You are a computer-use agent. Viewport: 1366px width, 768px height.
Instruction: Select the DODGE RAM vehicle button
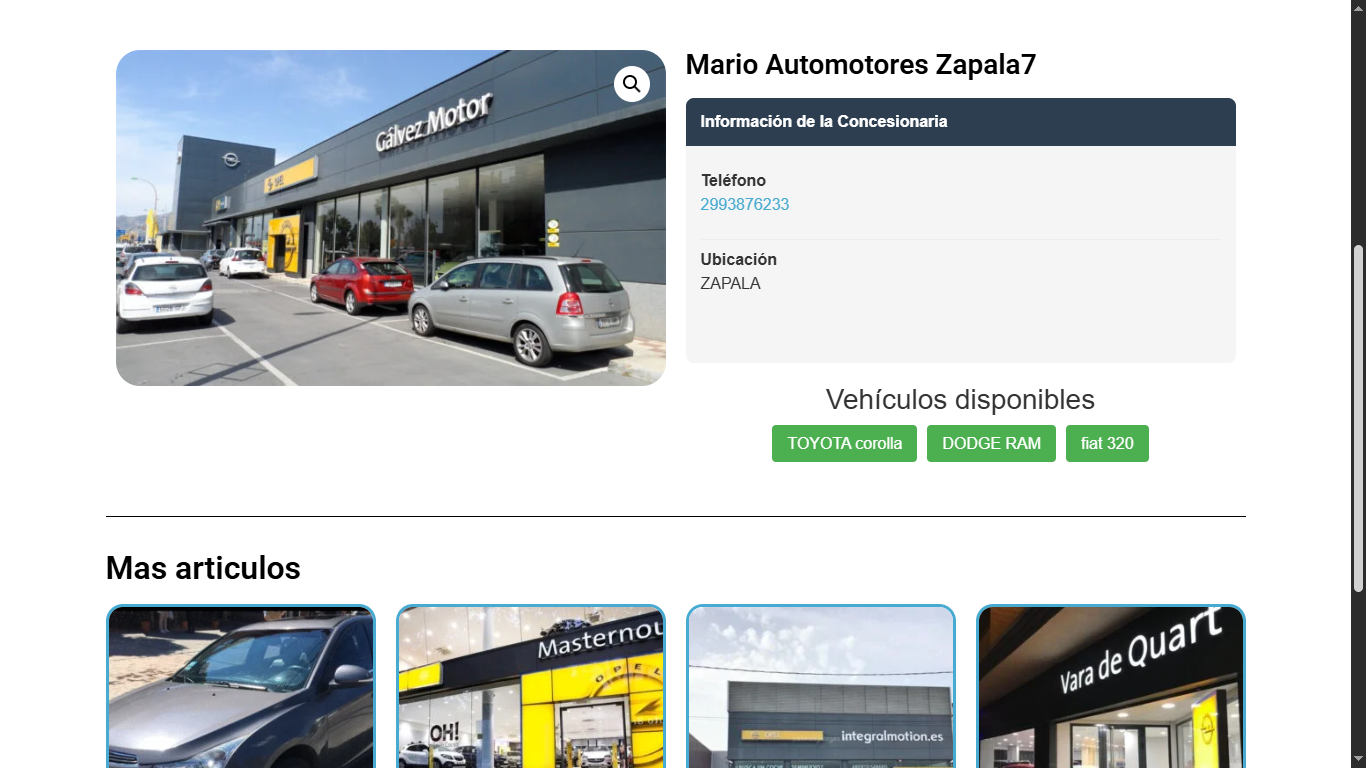pos(991,443)
